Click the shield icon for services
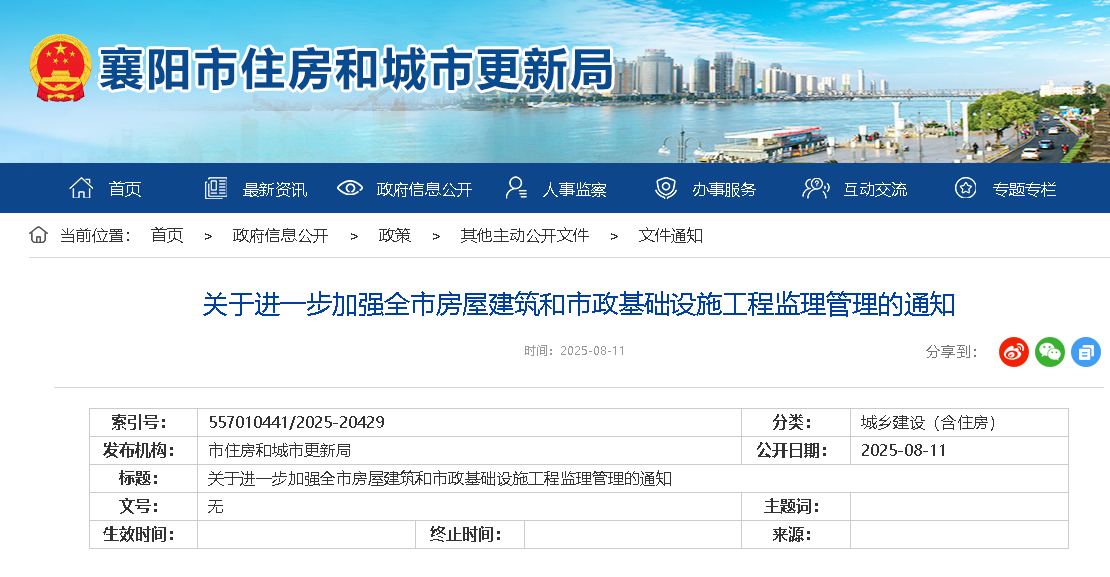Viewport: 1110px width, 577px height. click(665, 188)
